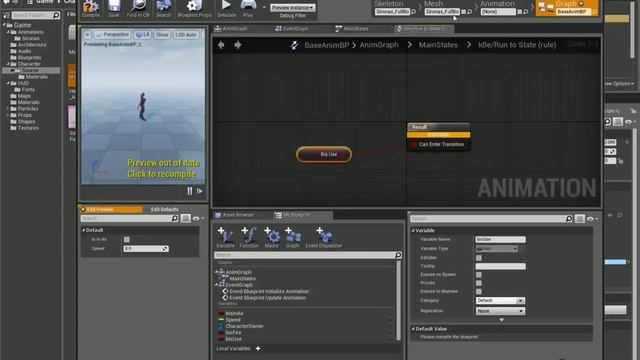Screen dimensions: 640x360
Task: Toggle Lit view mode in preview viewport
Action: [142, 35]
